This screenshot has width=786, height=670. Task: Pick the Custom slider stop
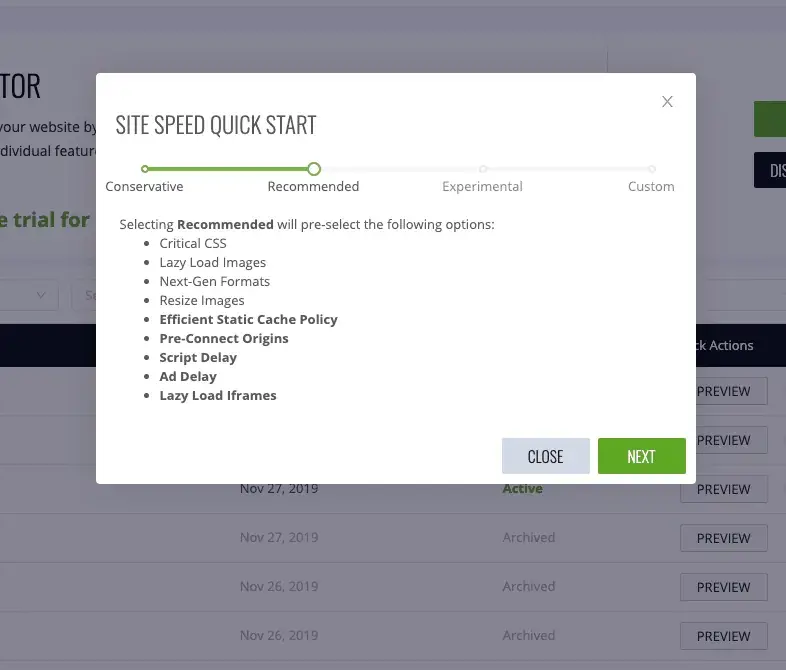(652, 169)
